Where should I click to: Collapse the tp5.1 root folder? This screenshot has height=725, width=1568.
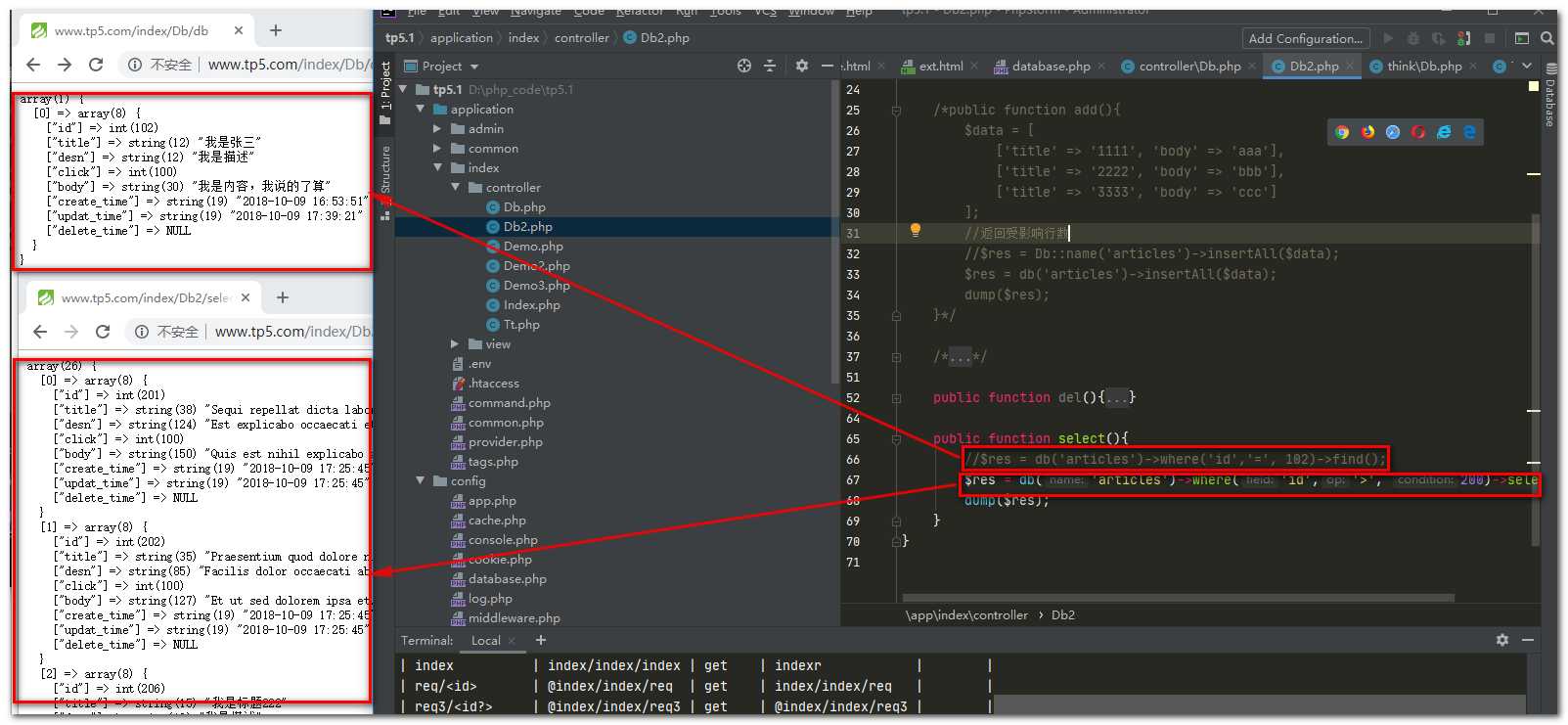403,89
